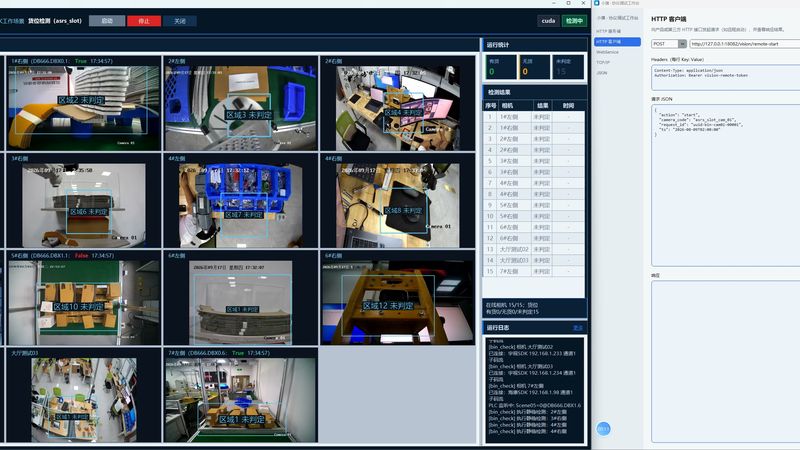Click the green 检测中 status badge

(x=574, y=21)
